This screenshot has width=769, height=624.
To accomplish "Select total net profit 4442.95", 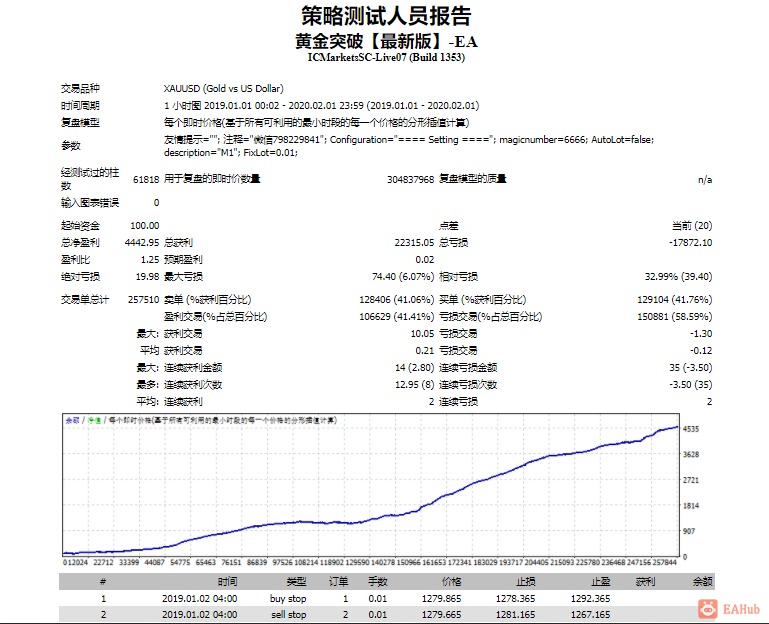I will (x=142, y=243).
